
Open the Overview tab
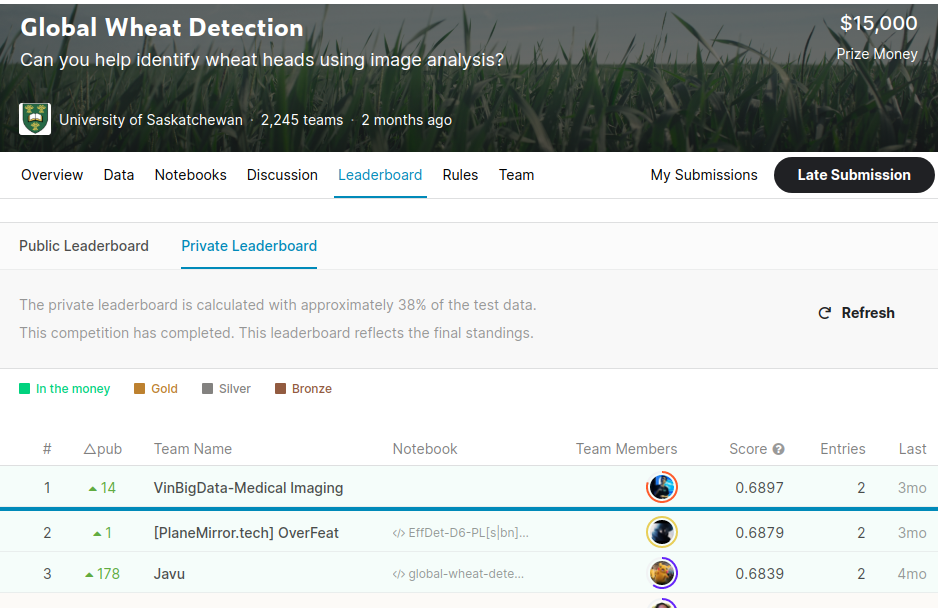click(52, 175)
